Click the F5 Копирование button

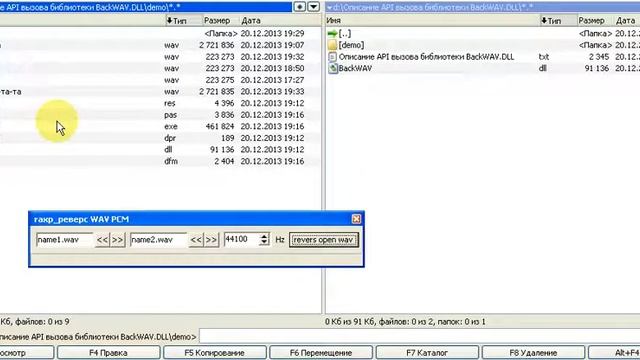214,353
